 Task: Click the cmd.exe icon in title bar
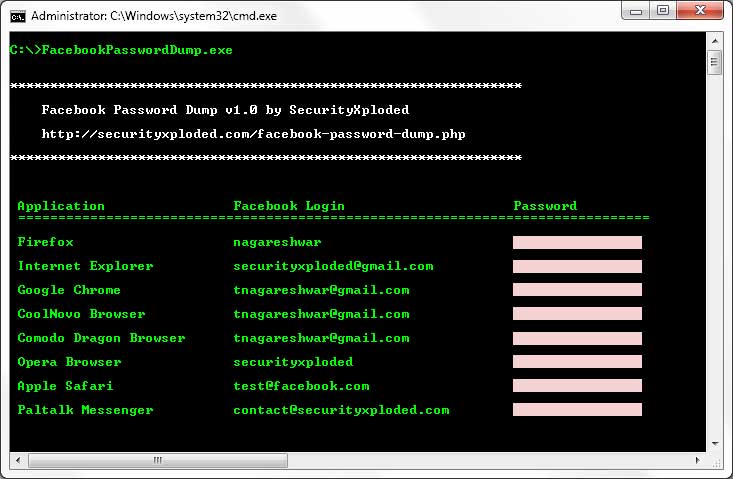(x=18, y=17)
